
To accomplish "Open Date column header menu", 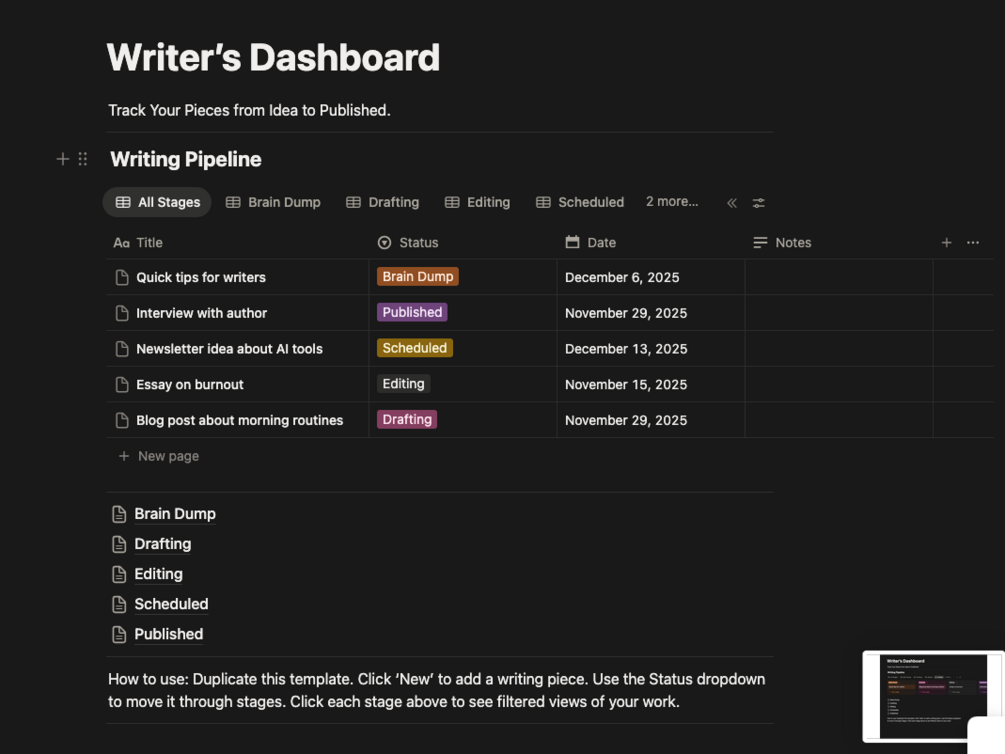I will tap(651, 243).
